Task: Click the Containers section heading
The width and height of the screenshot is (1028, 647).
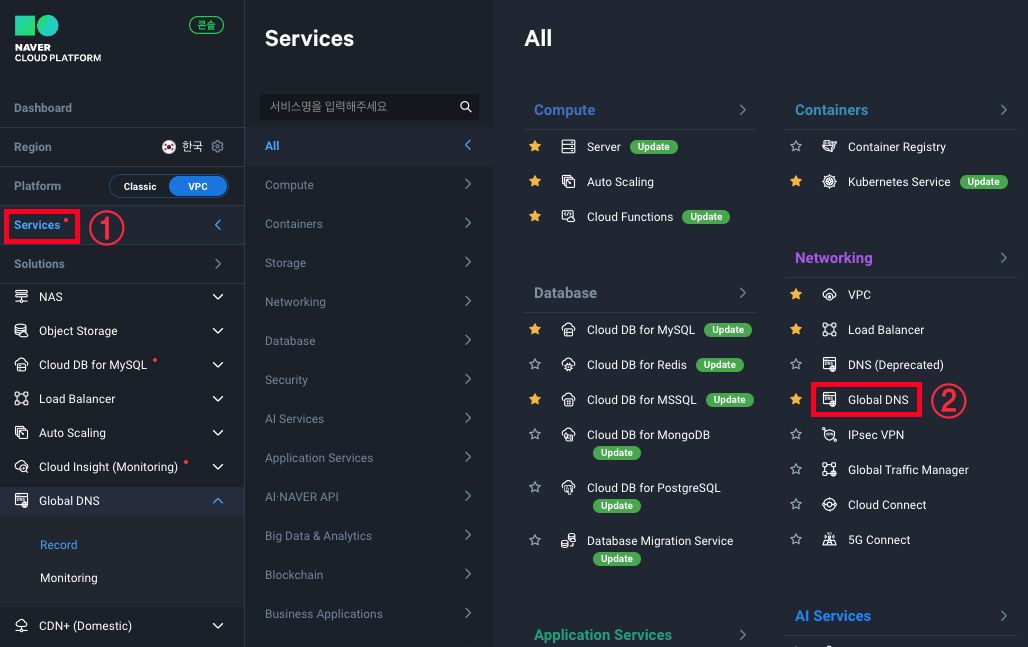Action: point(831,109)
